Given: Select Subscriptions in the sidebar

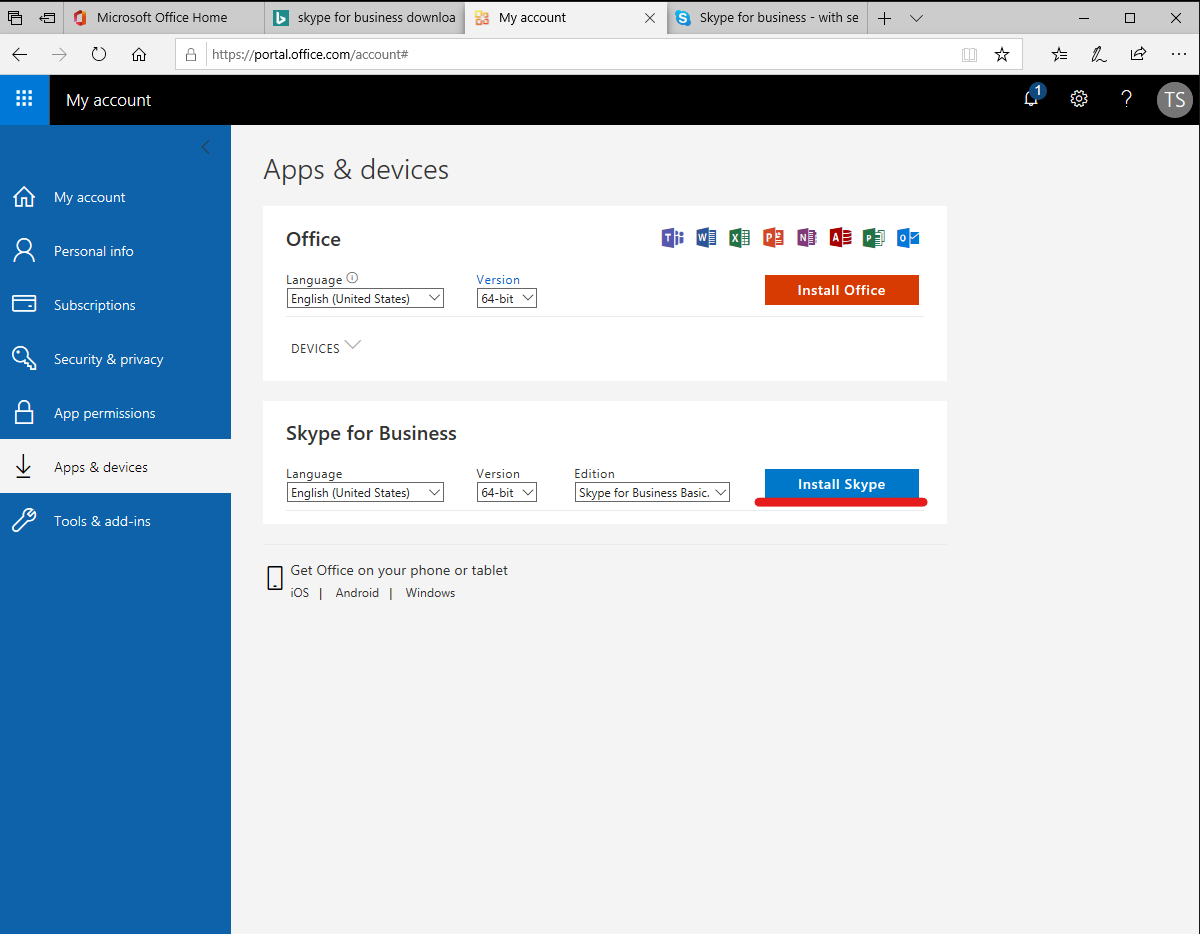Looking at the screenshot, I should (94, 304).
